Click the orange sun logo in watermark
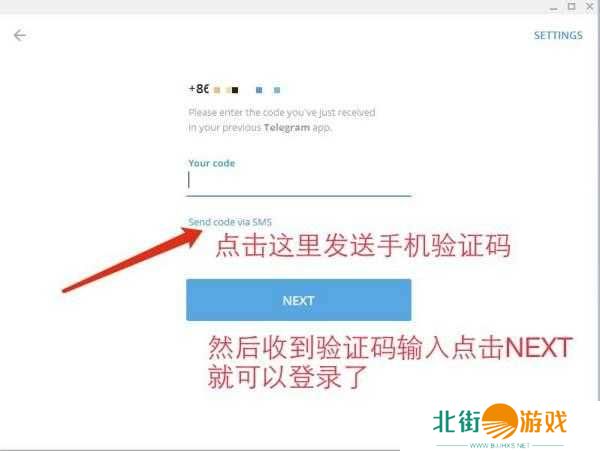The width and height of the screenshot is (600, 451). (x=499, y=421)
